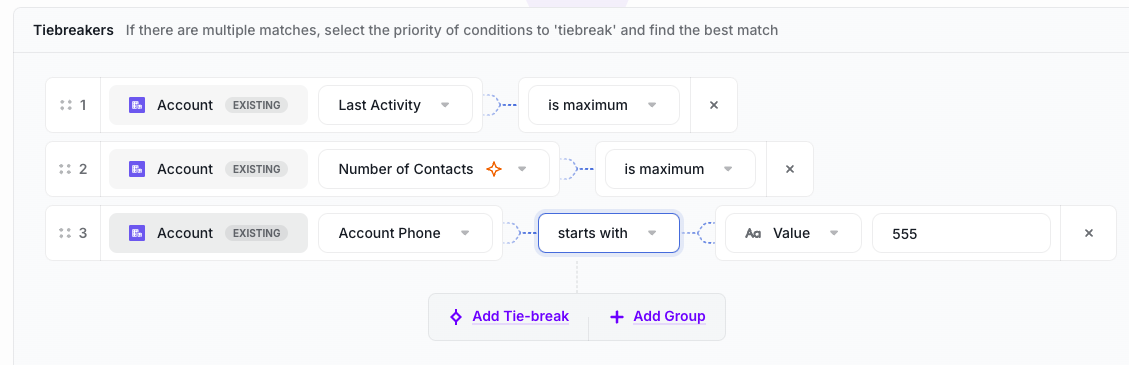Click the orange sparkle icon beside Number of Contacts

pos(494,169)
